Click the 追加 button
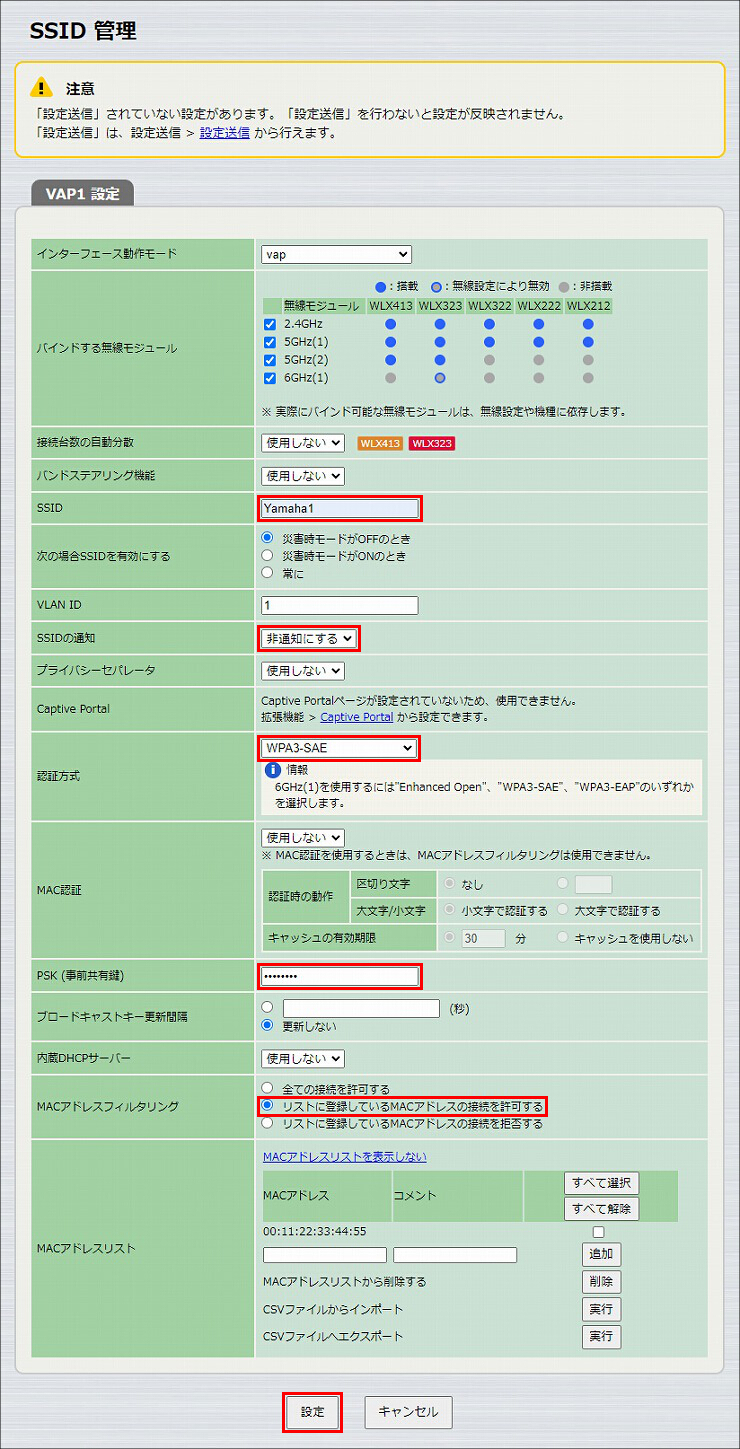The width and height of the screenshot is (740, 1449). tap(601, 1254)
